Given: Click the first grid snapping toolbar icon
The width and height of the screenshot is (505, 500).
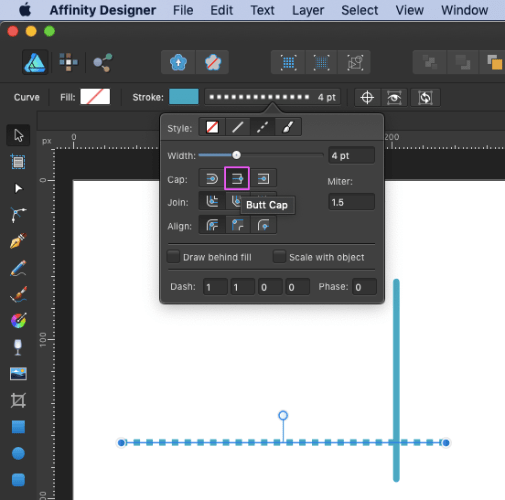Looking at the screenshot, I should [x=288, y=62].
